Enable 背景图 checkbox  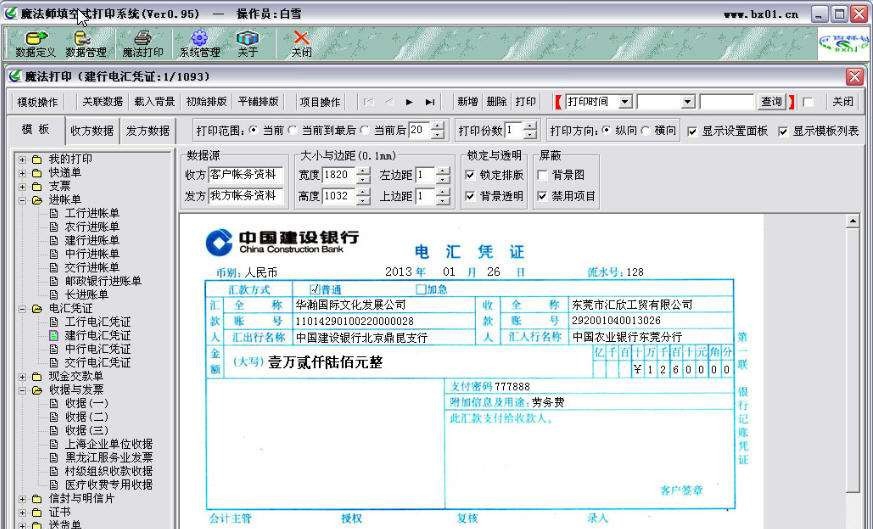point(542,175)
